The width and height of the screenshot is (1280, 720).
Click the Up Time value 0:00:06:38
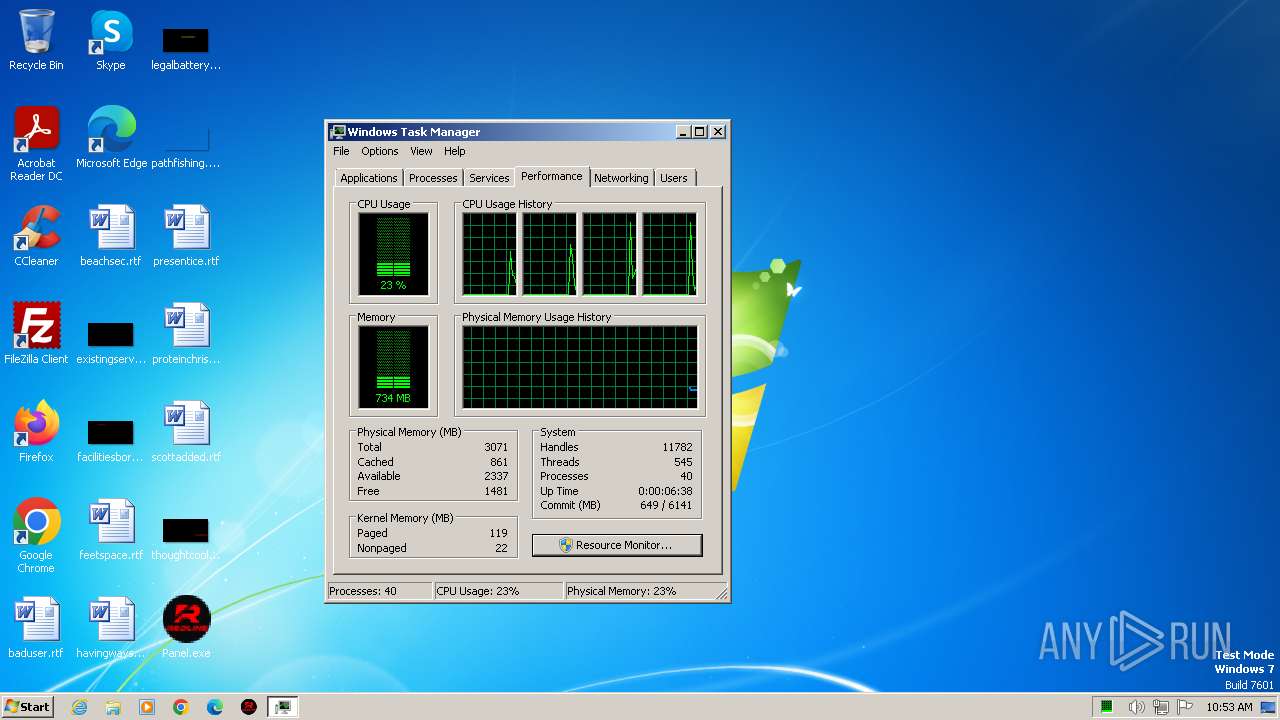pos(665,491)
